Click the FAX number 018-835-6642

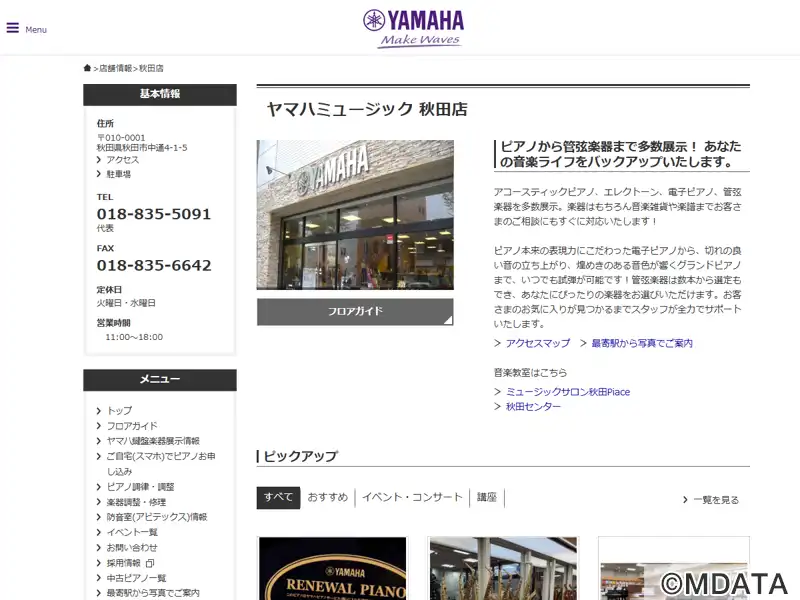point(154,265)
